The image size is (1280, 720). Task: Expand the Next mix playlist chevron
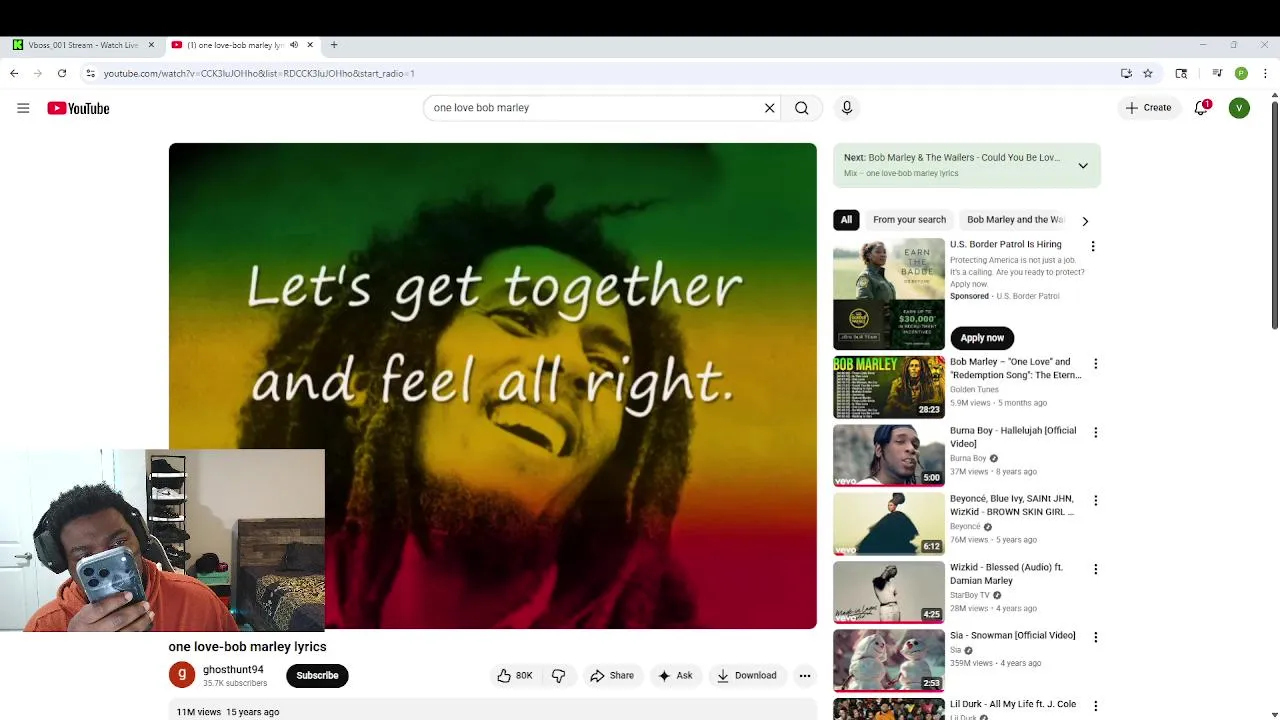(x=1083, y=166)
